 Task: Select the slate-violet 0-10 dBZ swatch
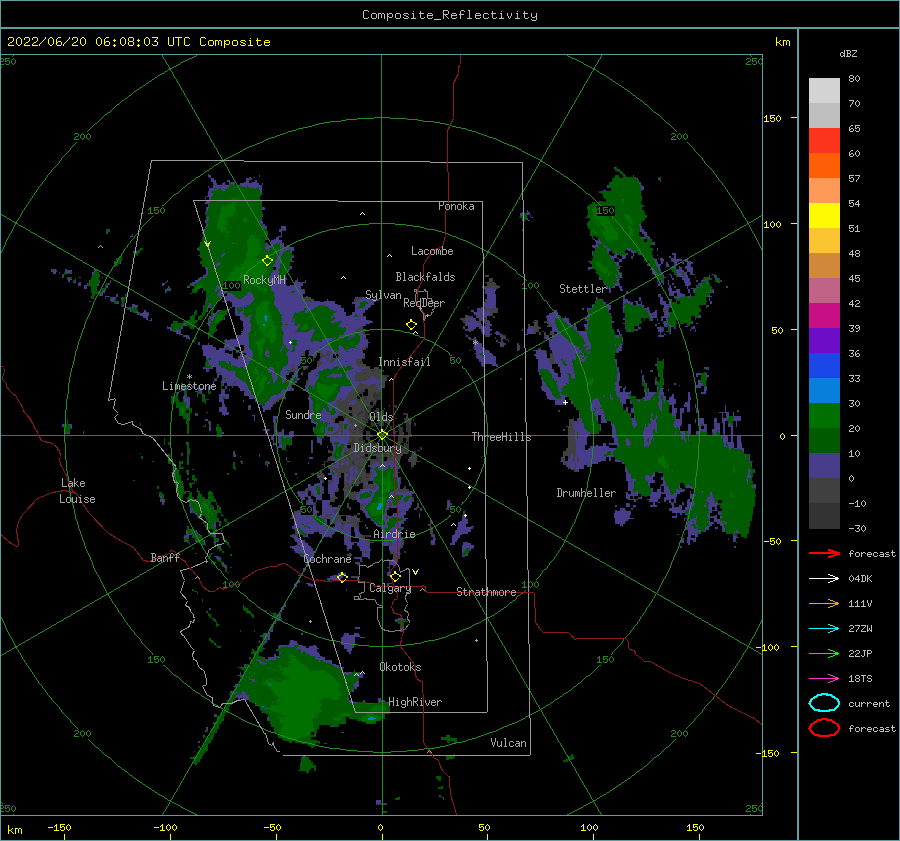point(824,466)
